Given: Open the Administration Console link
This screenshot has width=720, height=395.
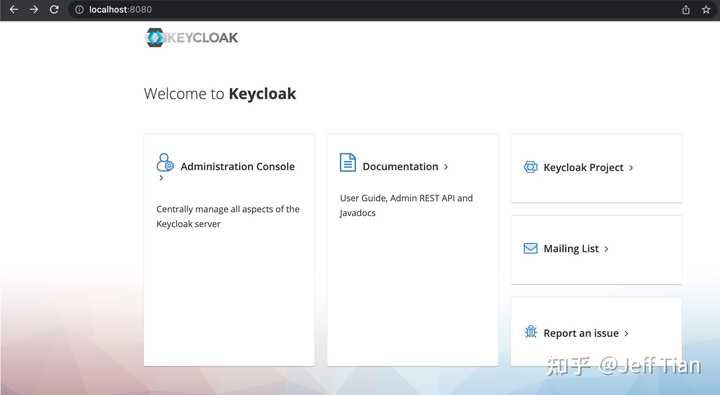Looking at the screenshot, I should coord(237,167).
